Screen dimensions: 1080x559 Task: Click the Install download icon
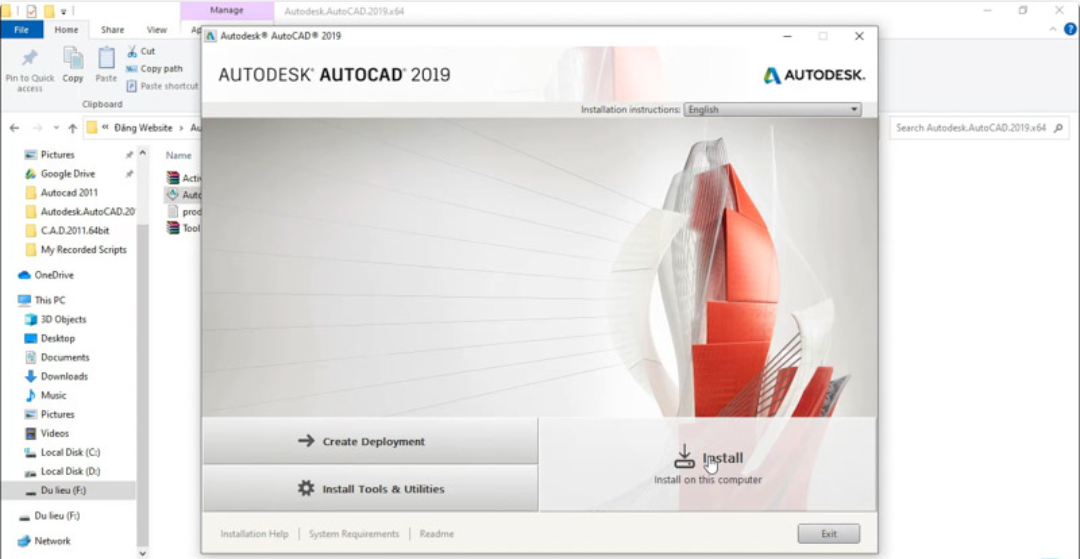pyautogui.click(x=684, y=457)
